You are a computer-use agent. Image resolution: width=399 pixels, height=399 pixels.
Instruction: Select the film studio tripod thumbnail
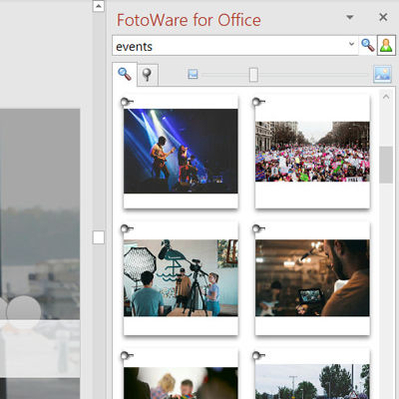pos(181,278)
